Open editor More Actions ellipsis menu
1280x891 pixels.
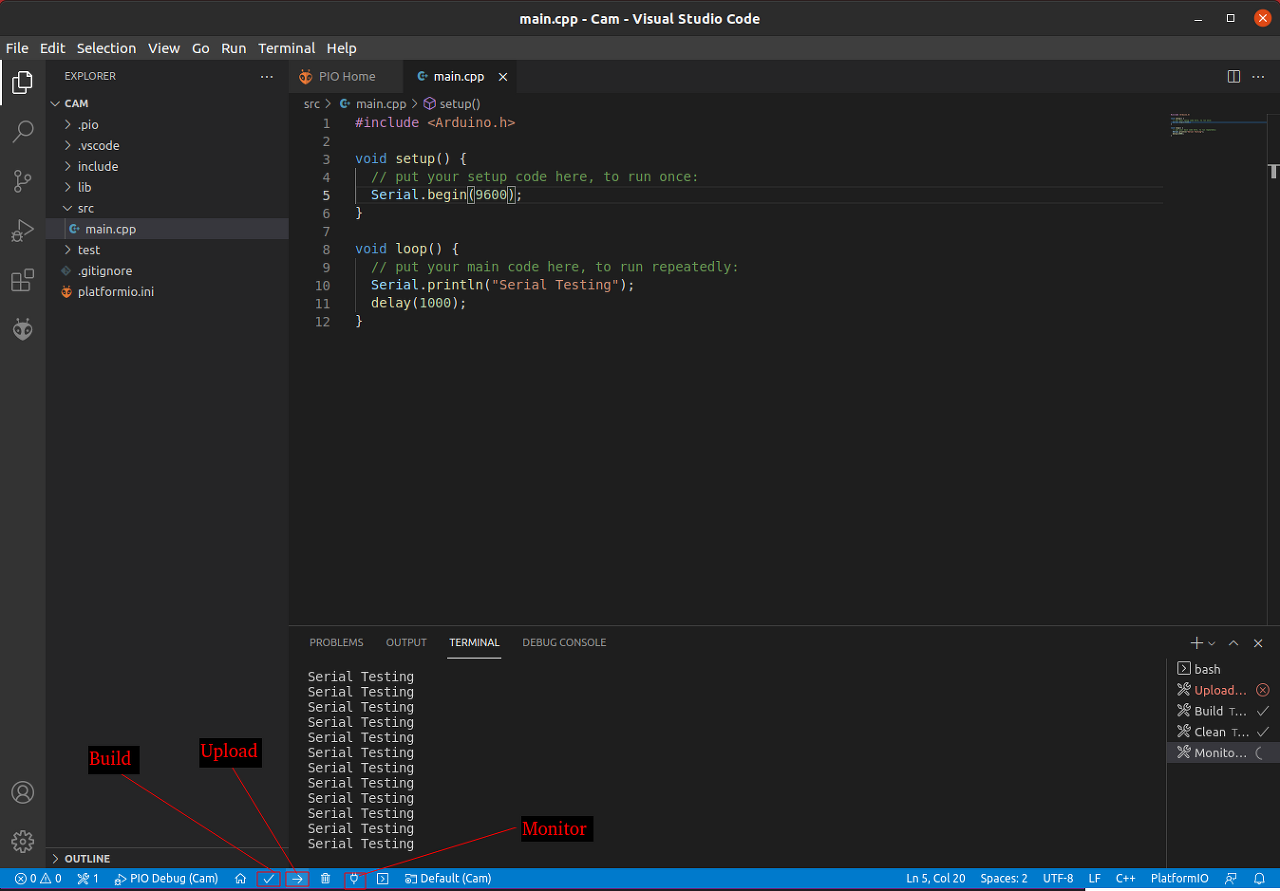1259,76
